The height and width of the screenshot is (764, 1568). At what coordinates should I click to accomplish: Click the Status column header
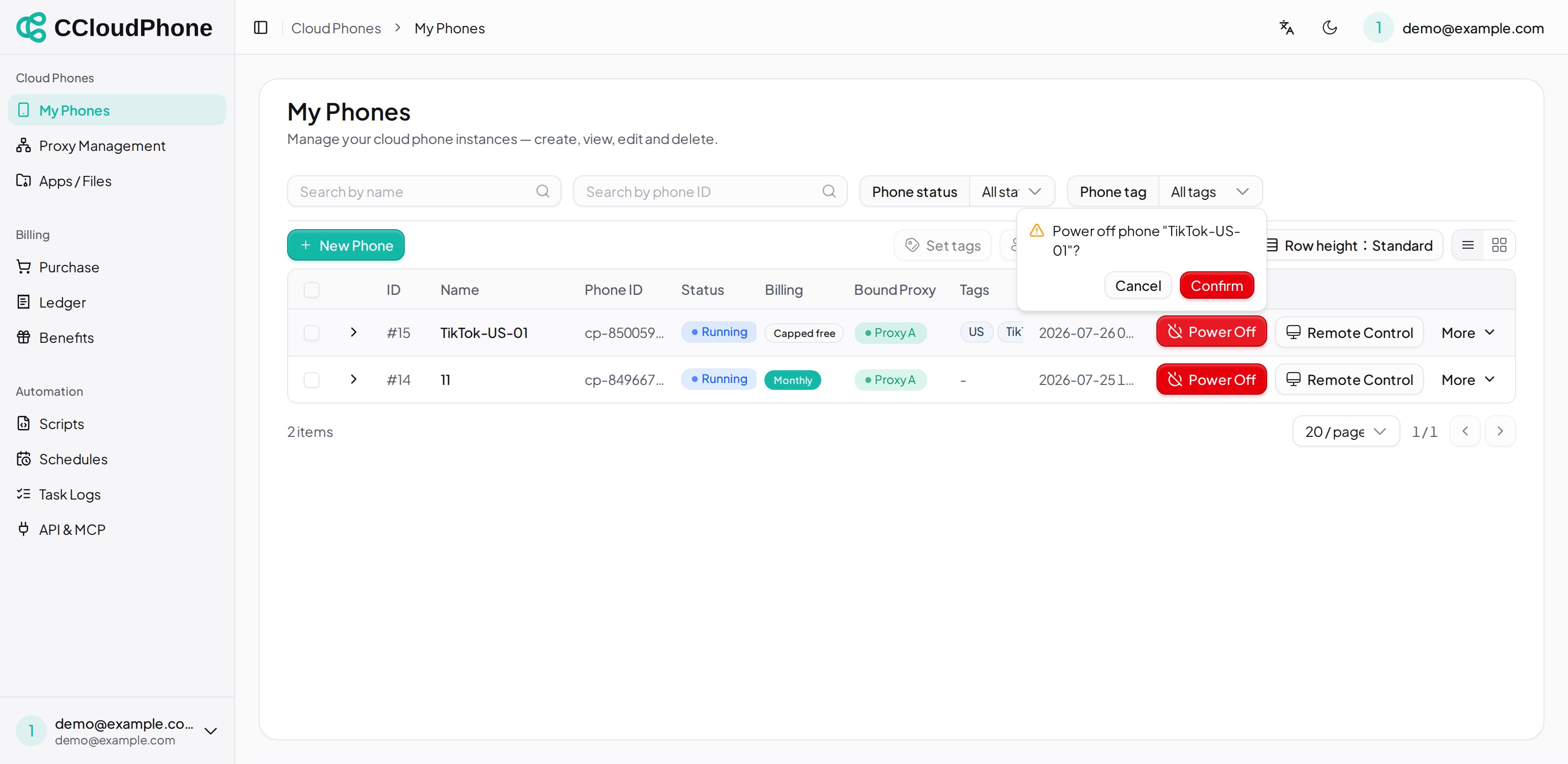702,289
